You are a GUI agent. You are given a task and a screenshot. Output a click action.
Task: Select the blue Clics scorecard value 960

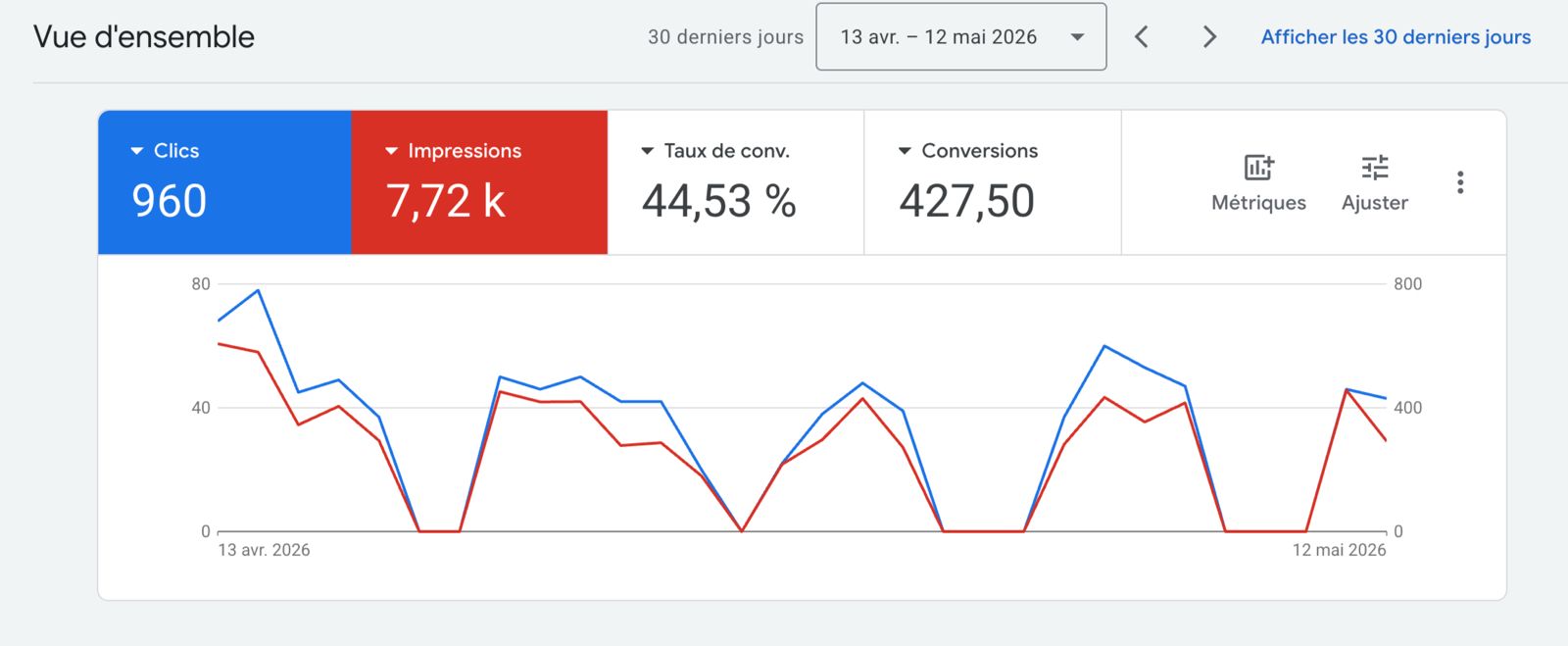(170, 201)
